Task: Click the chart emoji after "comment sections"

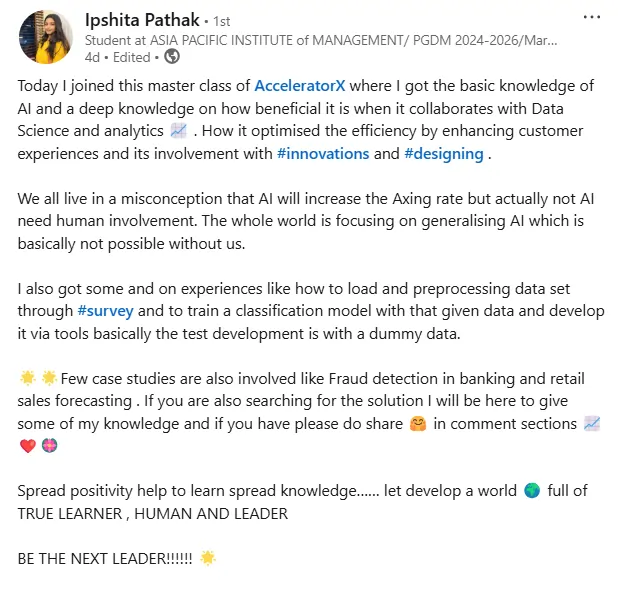Action: pyautogui.click(x=592, y=423)
